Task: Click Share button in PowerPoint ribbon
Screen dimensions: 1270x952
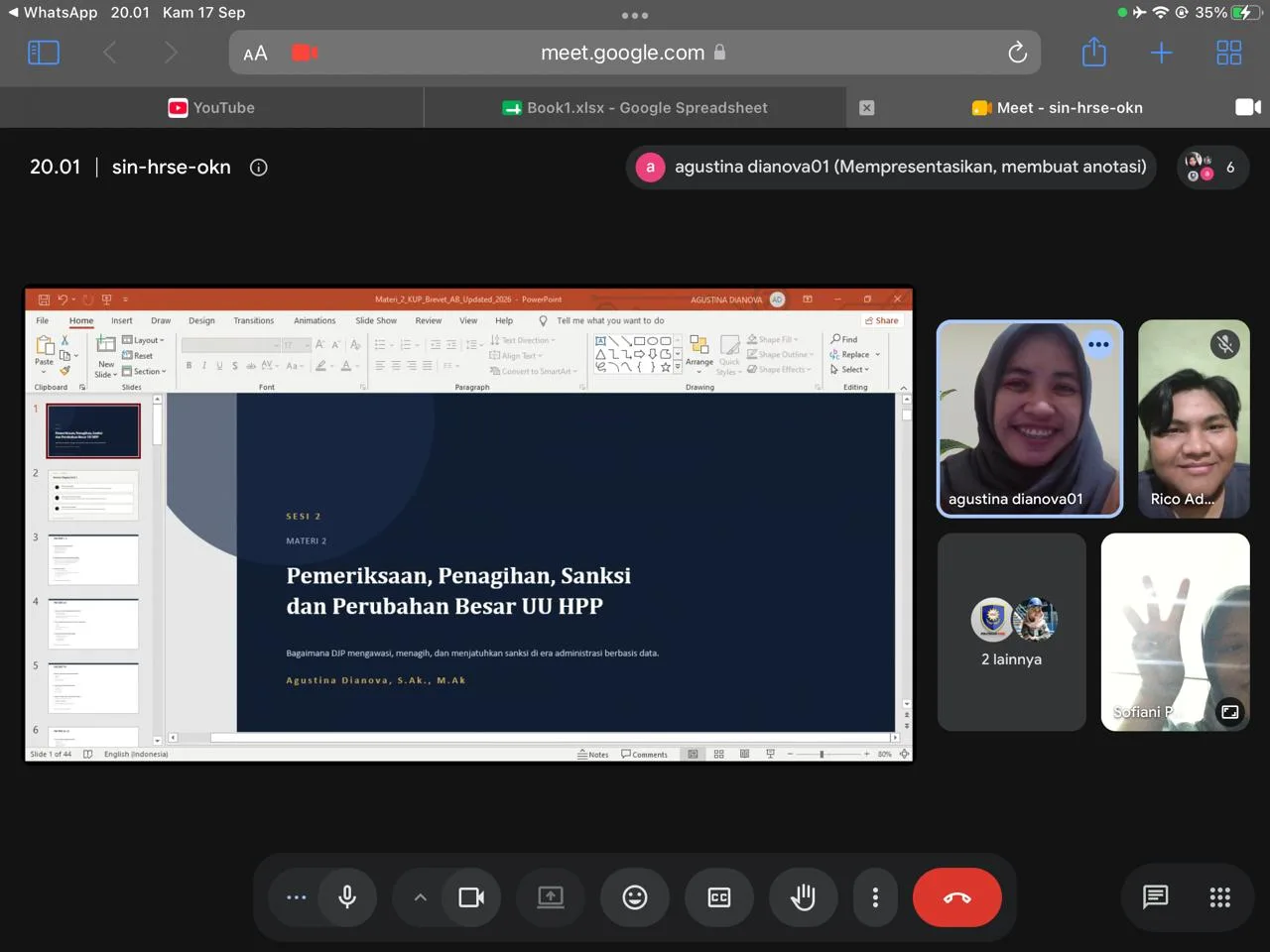Action: pyautogui.click(x=882, y=321)
